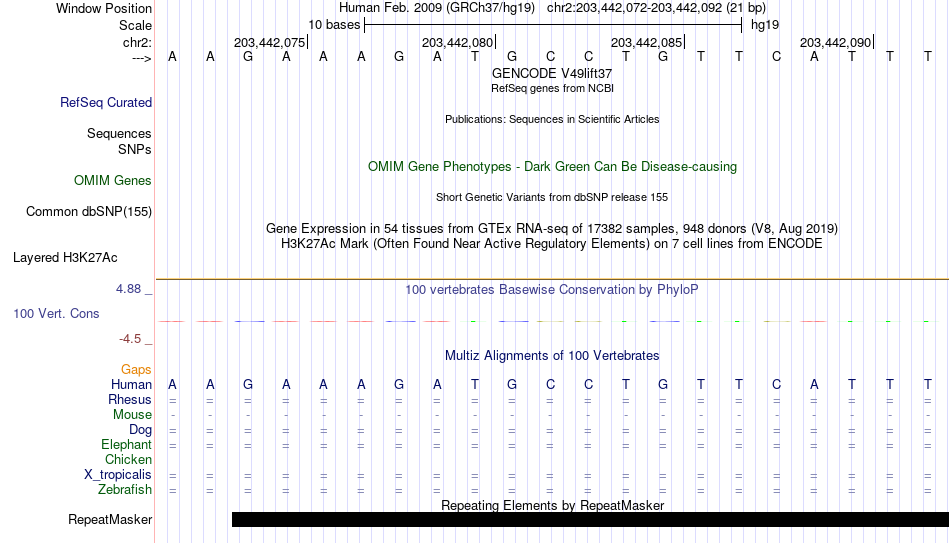Click the 4.88 PhyloP upper value

point(128,289)
